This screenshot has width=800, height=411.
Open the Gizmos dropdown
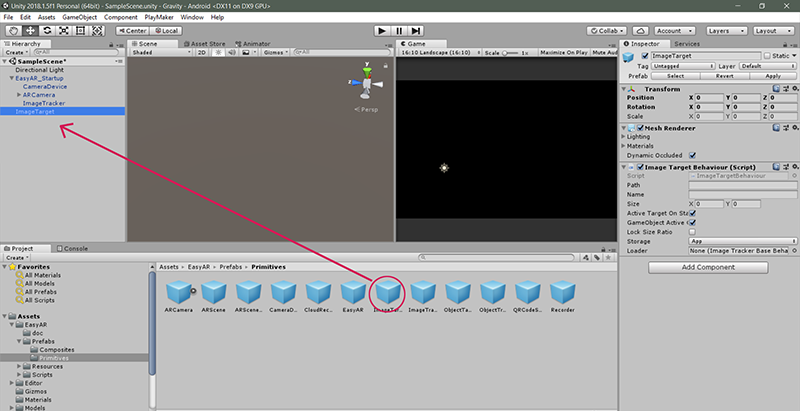[276, 53]
